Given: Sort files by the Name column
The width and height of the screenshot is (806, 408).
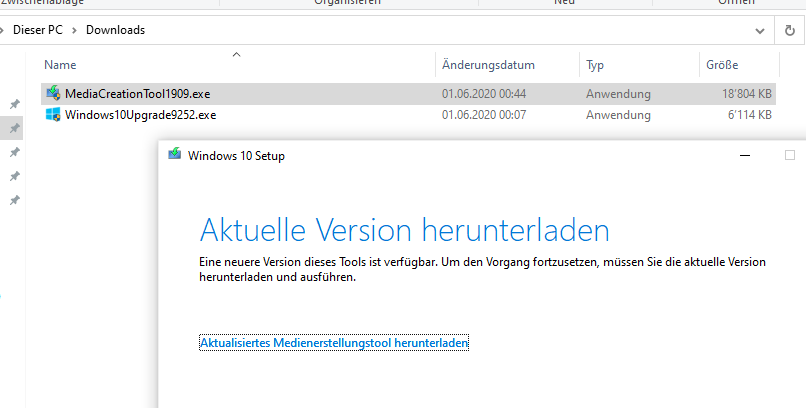Looking at the screenshot, I should pos(60,65).
